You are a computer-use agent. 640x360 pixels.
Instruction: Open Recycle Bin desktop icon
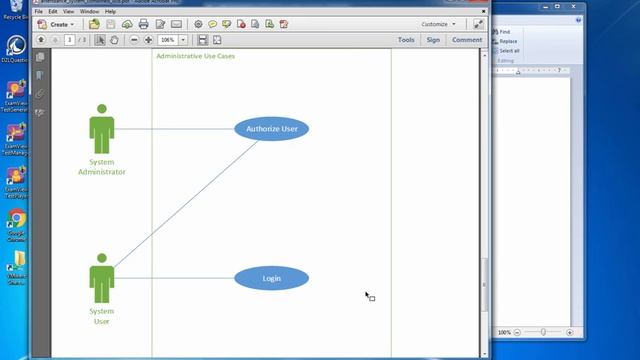(16, 10)
